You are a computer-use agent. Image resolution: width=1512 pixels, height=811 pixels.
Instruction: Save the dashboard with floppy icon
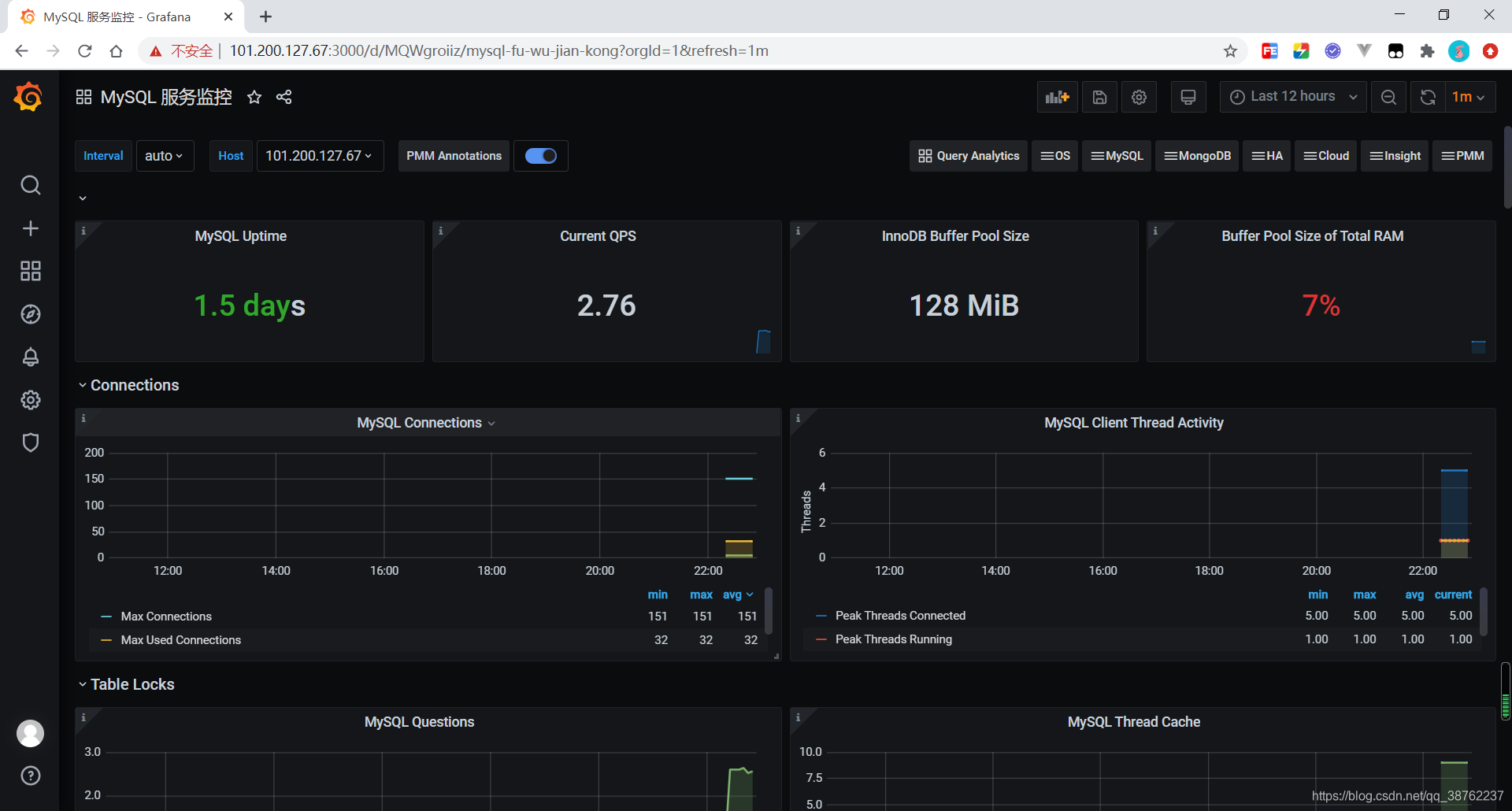point(1100,97)
